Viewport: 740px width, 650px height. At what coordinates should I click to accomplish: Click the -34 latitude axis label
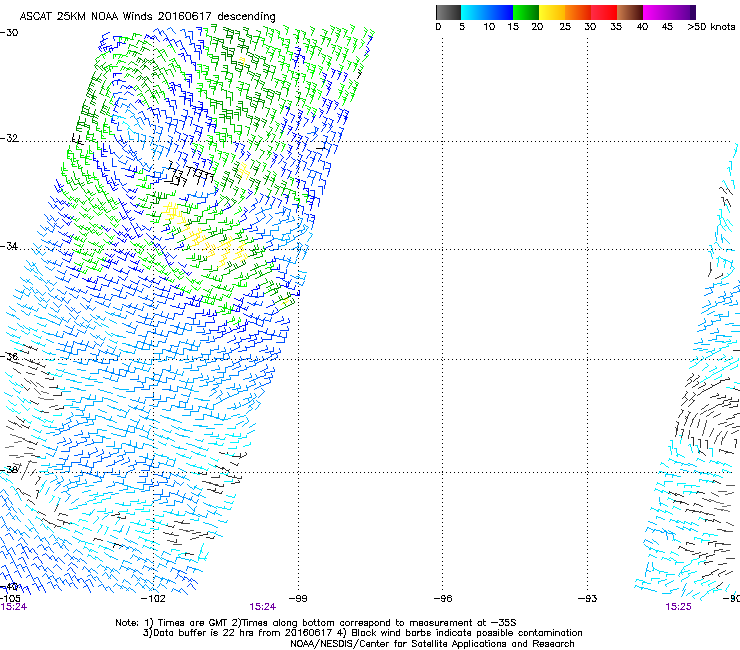[x=9, y=246]
